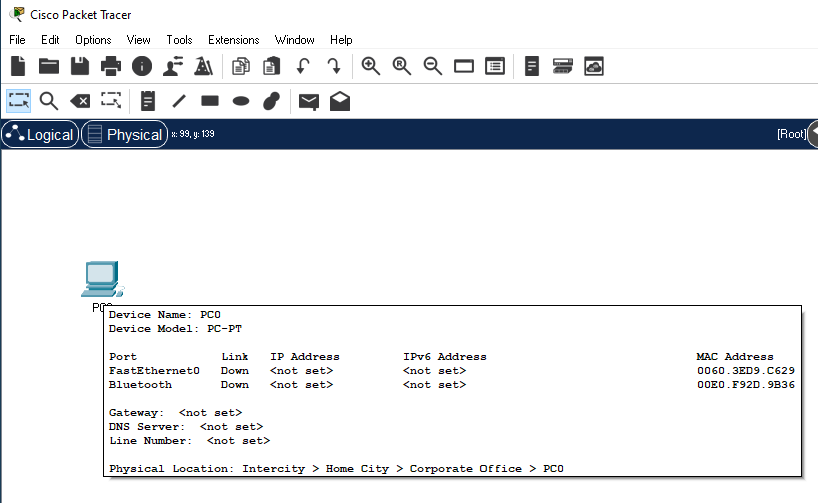818x503 pixels.
Task: Open the Edit menu
Action: click(50, 40)
